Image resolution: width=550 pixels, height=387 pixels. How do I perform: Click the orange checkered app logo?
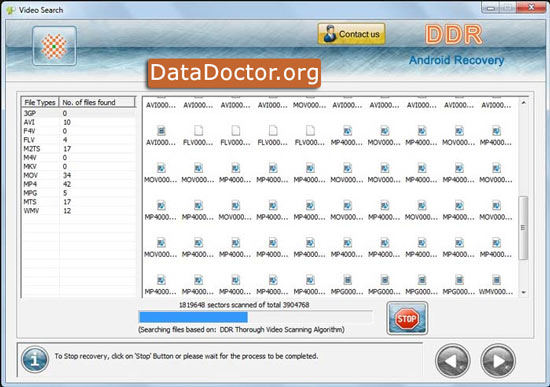tap(54, 46)
